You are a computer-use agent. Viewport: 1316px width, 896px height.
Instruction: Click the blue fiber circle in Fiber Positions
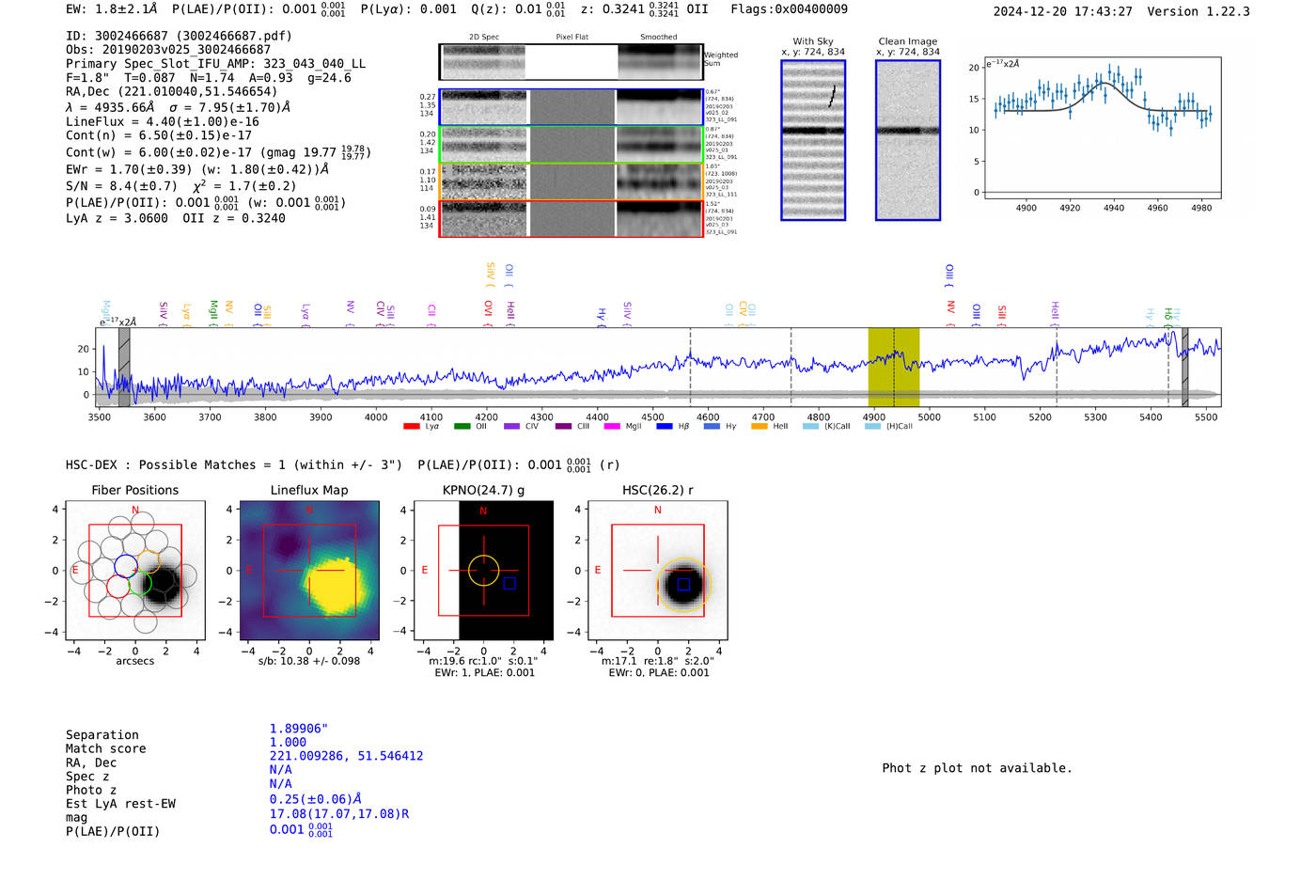[x=125, y=566]
